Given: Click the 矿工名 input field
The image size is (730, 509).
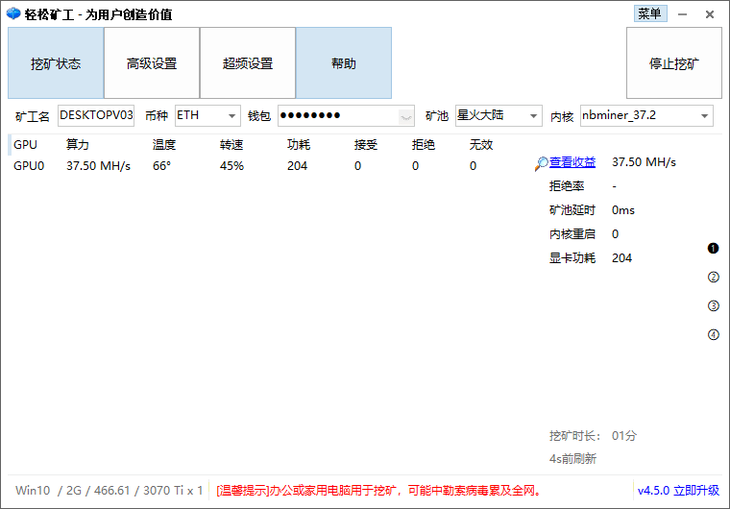Looking at the screenshot, I should [96, 116].
